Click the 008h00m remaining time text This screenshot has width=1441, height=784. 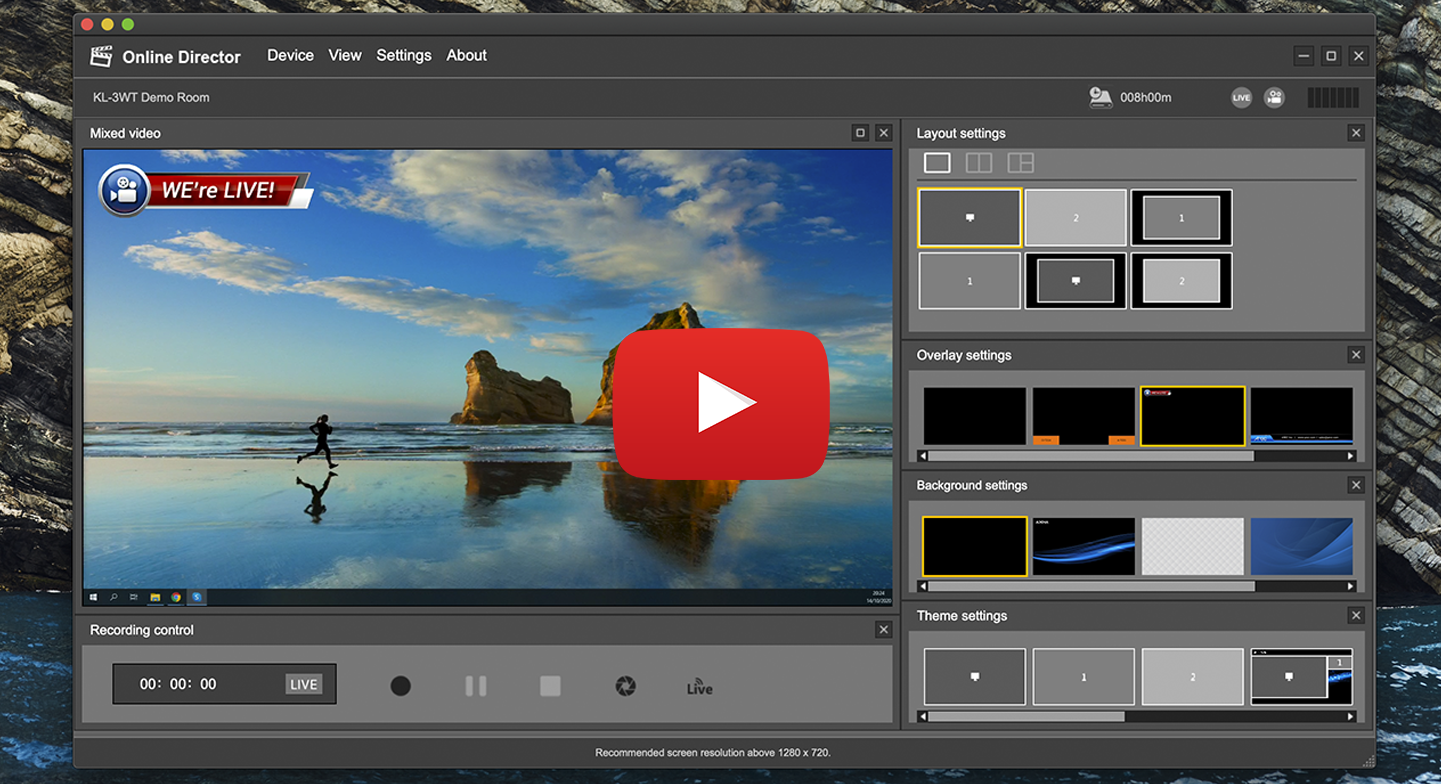[1146, 98]
